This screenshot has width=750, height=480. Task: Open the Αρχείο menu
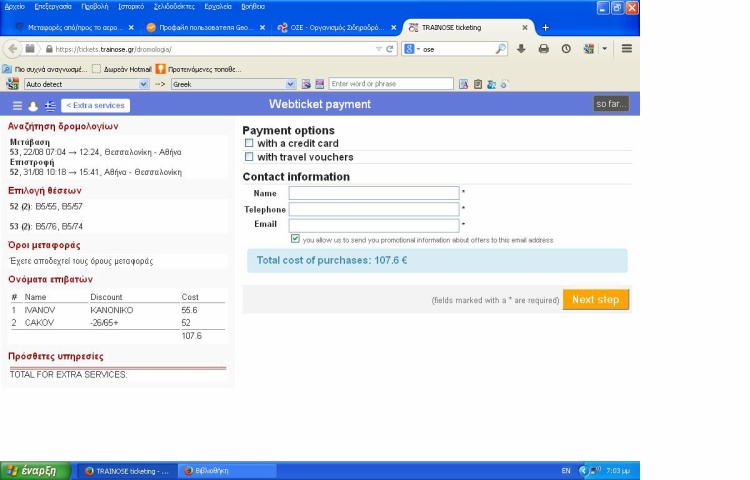click(x=14, y=7)
